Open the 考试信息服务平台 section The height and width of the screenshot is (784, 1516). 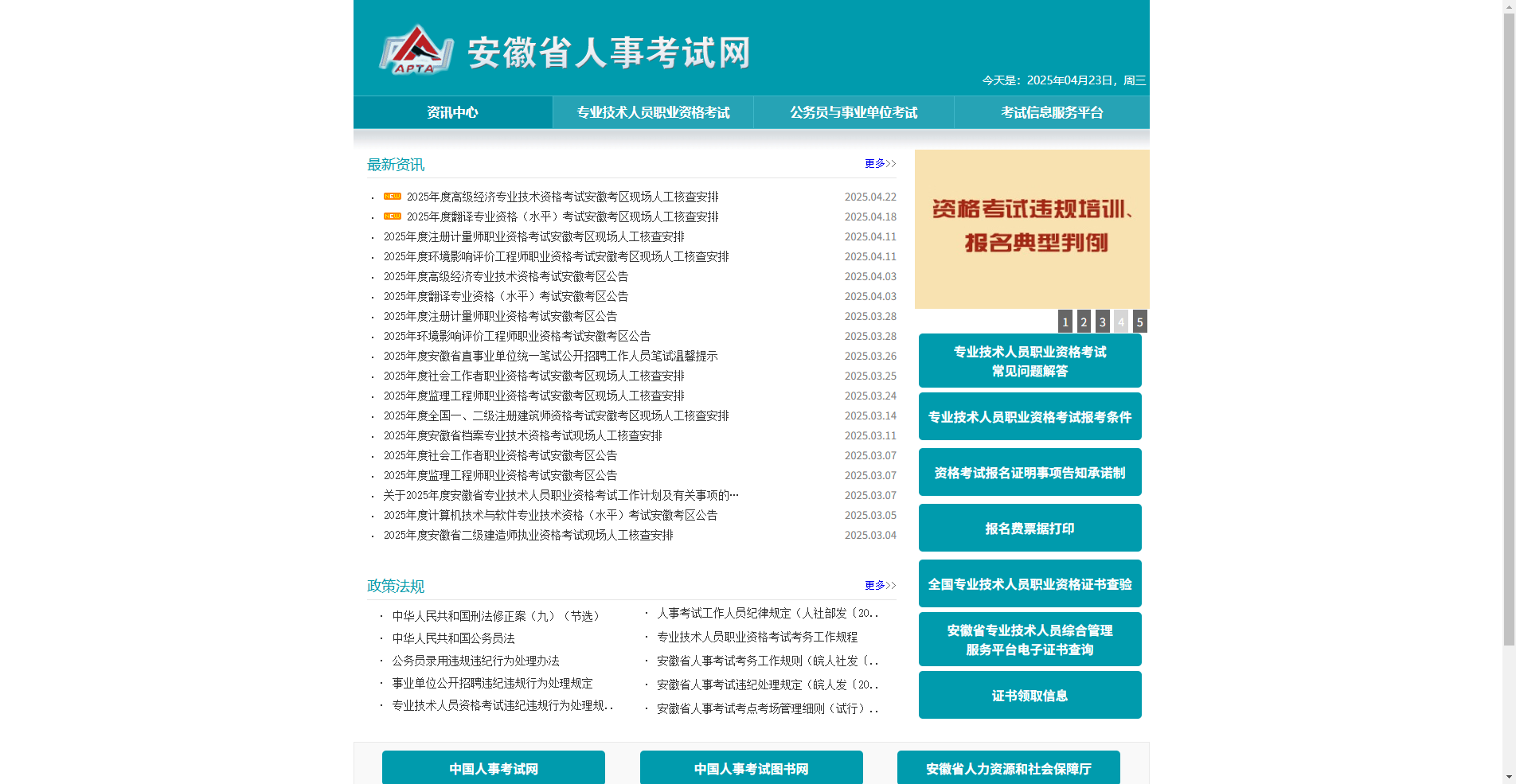[x=1051, y=112]
